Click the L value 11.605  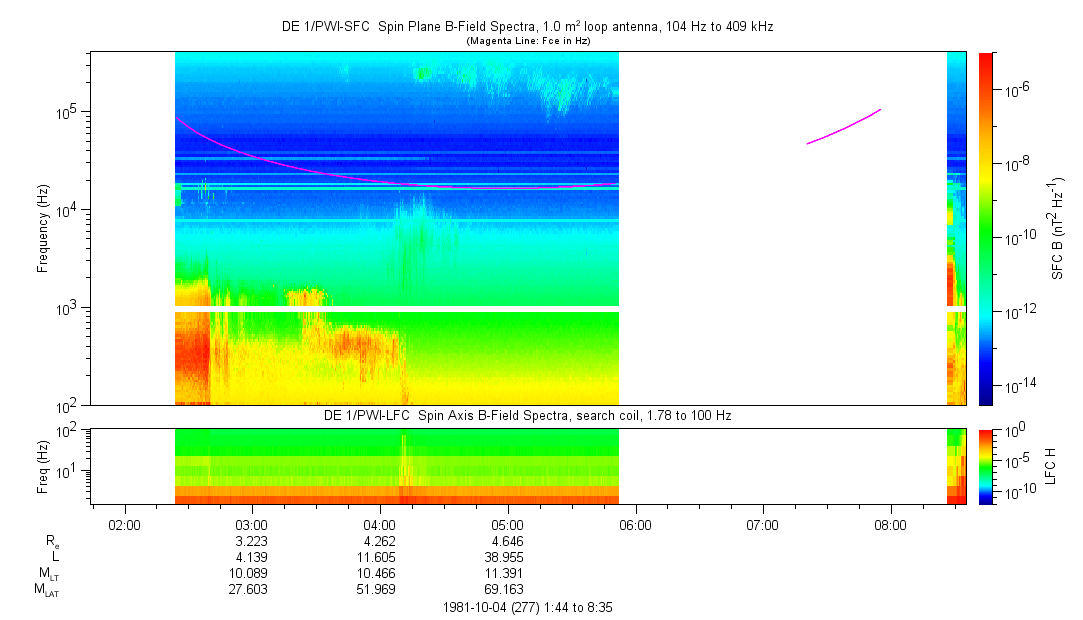379,556
